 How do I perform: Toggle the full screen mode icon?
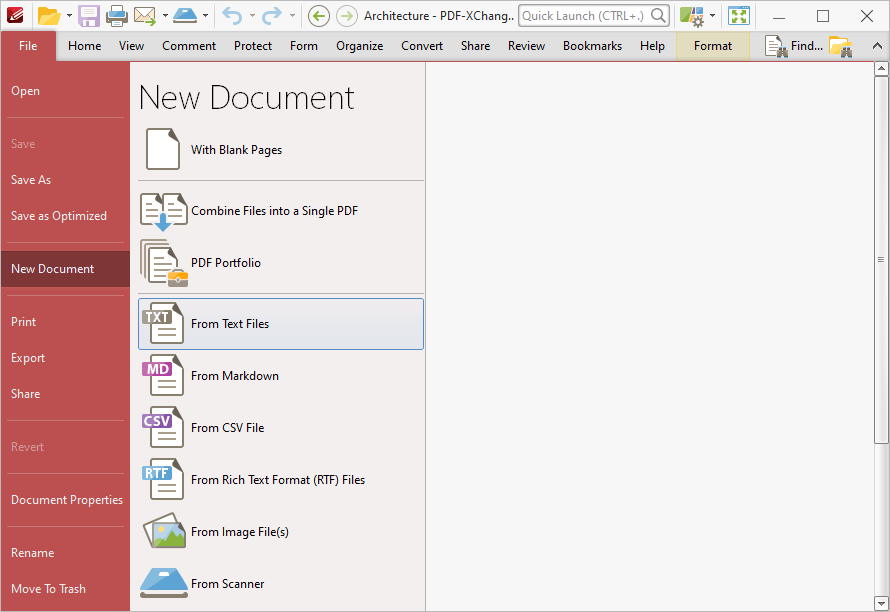tap(739, 16)
